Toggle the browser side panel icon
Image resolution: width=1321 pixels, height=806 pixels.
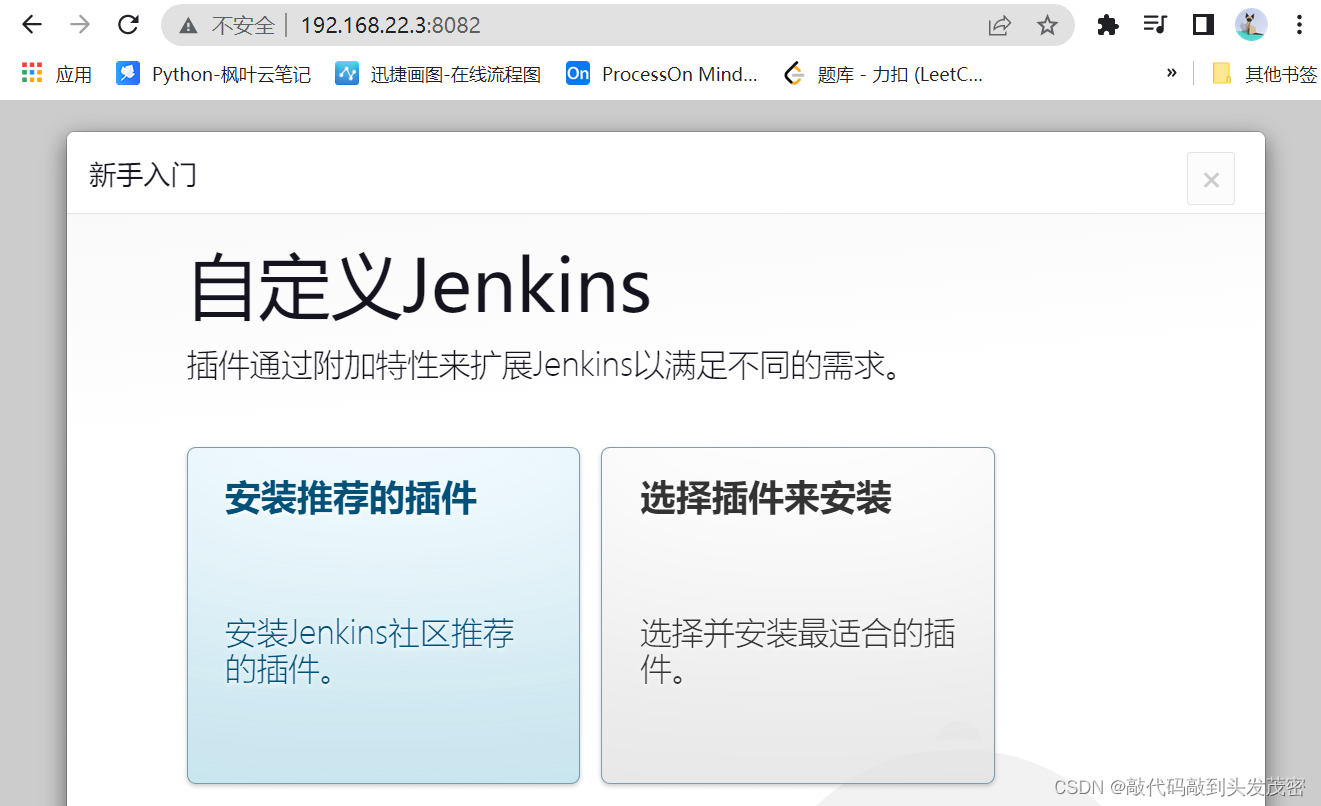pyautogui.click(x=1203, y=25)
